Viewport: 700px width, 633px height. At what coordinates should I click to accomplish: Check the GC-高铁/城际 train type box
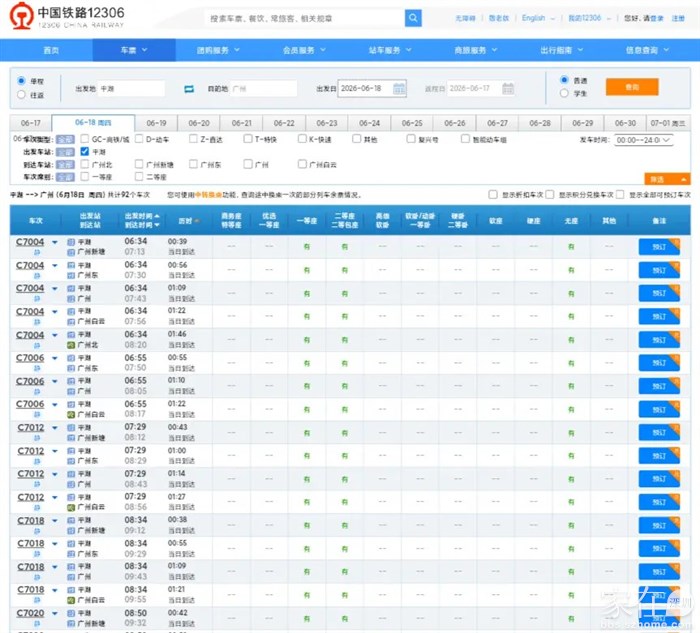(x=85, y=139)
